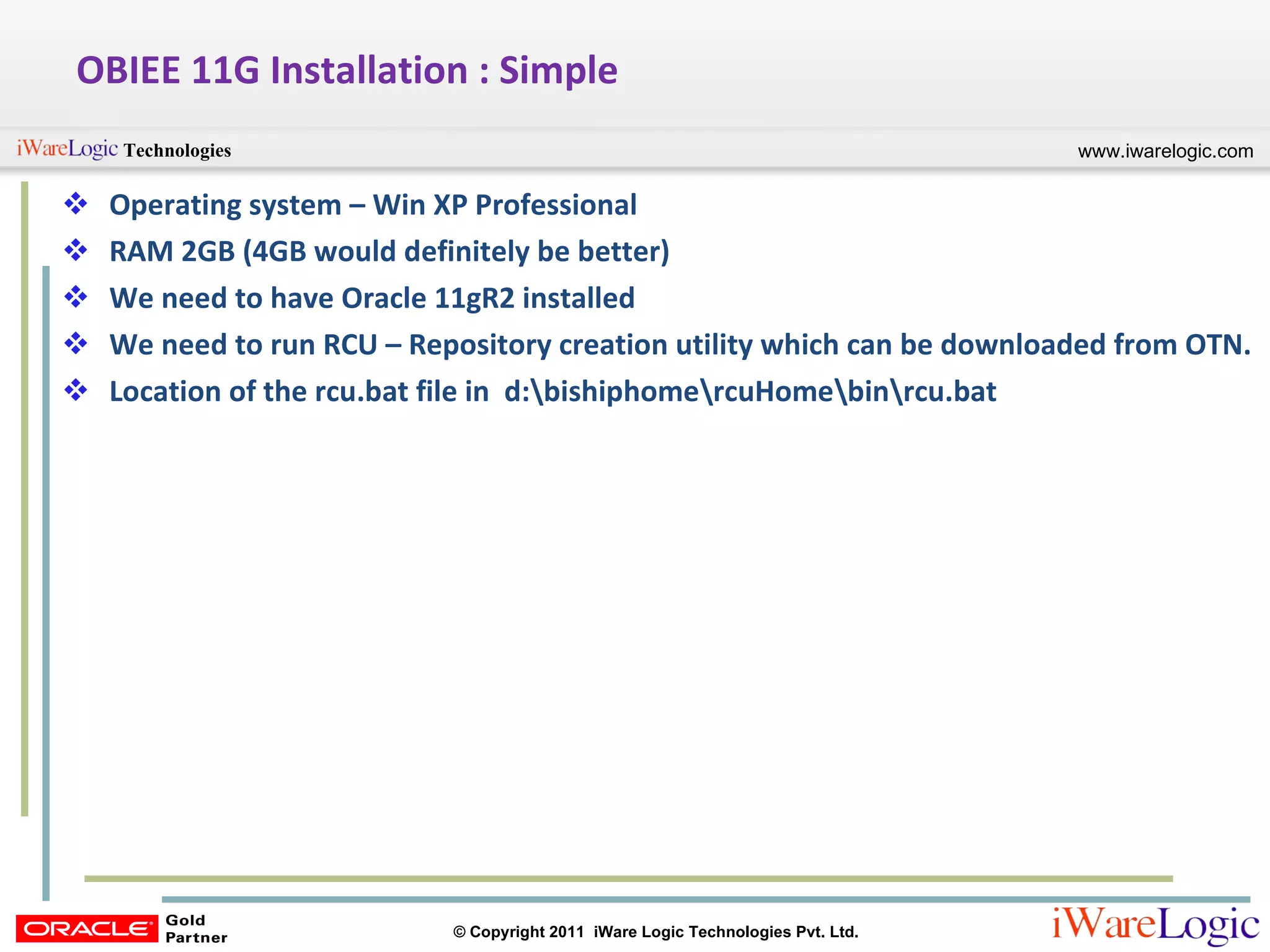Click the diamond bullet beside 'We need to run RCU'
1270x952 pixels.
click(x=76, y=343)
